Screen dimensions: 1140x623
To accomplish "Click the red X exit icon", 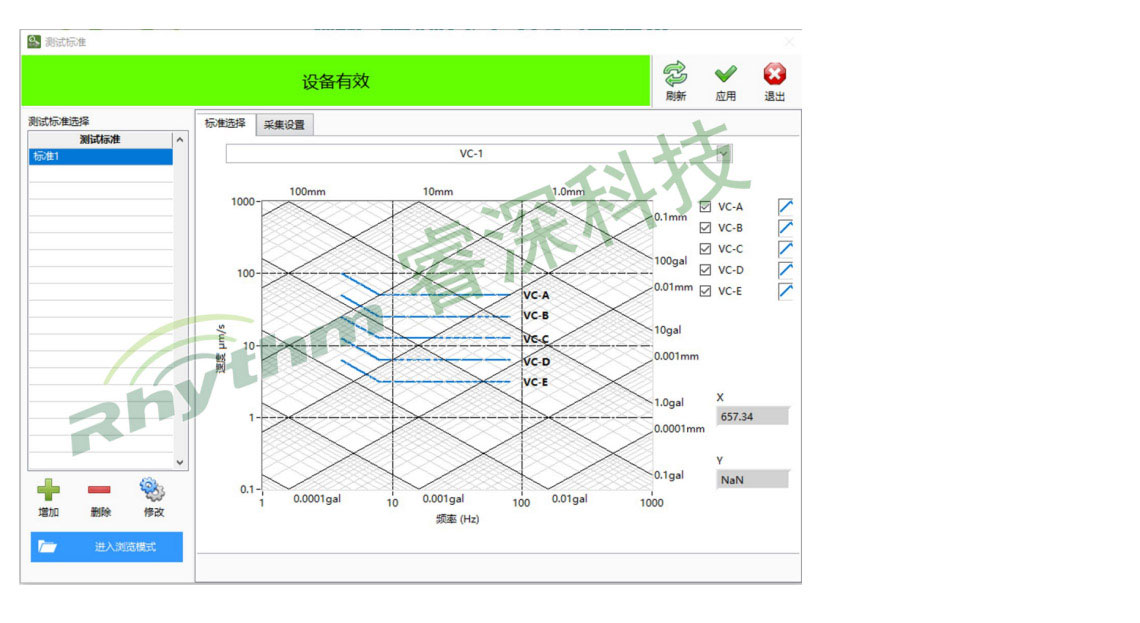I will [774, 73].
